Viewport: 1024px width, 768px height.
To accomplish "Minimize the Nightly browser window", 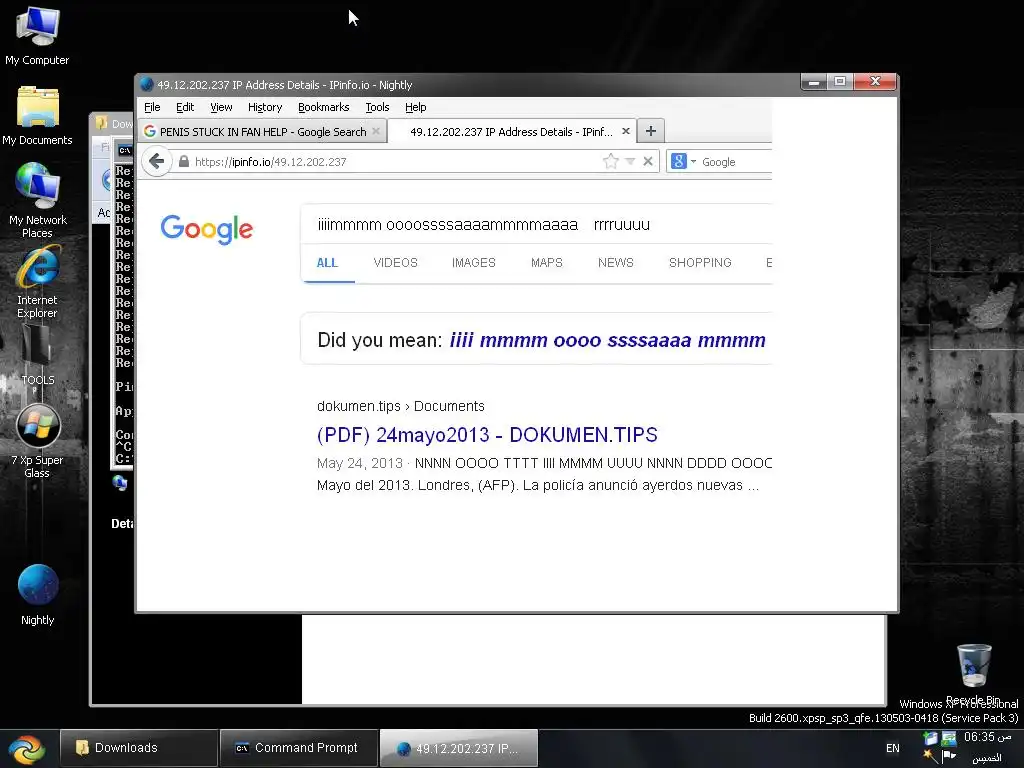I will click(x=814, y=82).
